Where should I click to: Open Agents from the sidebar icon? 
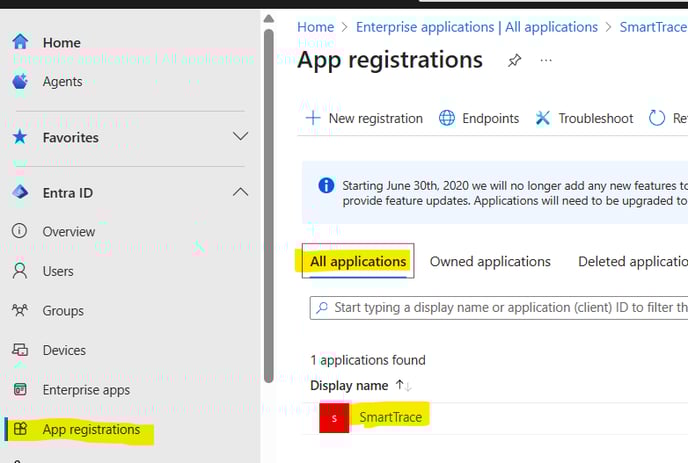point(19,81)
